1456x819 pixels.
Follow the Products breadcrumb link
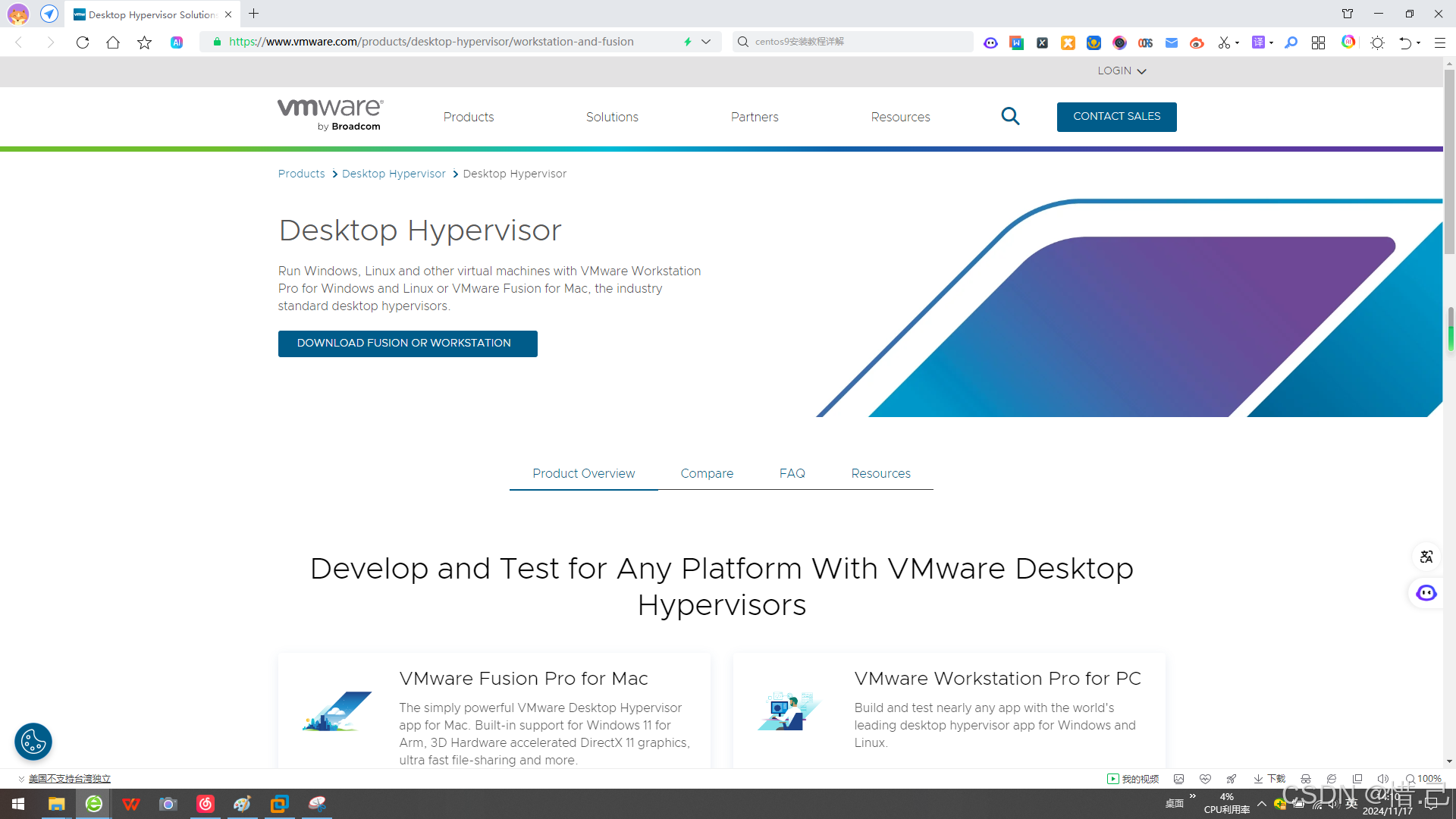301,174
